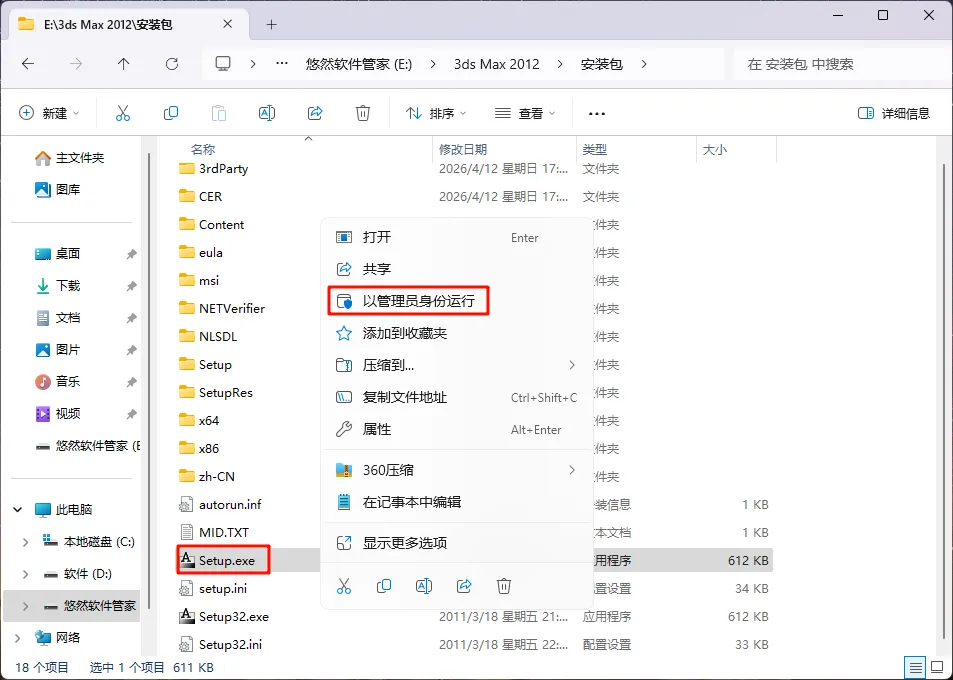The height and width of the screenshot is (680, 953).
Task: Select the MID.TXT file
Action: point(214,532)
